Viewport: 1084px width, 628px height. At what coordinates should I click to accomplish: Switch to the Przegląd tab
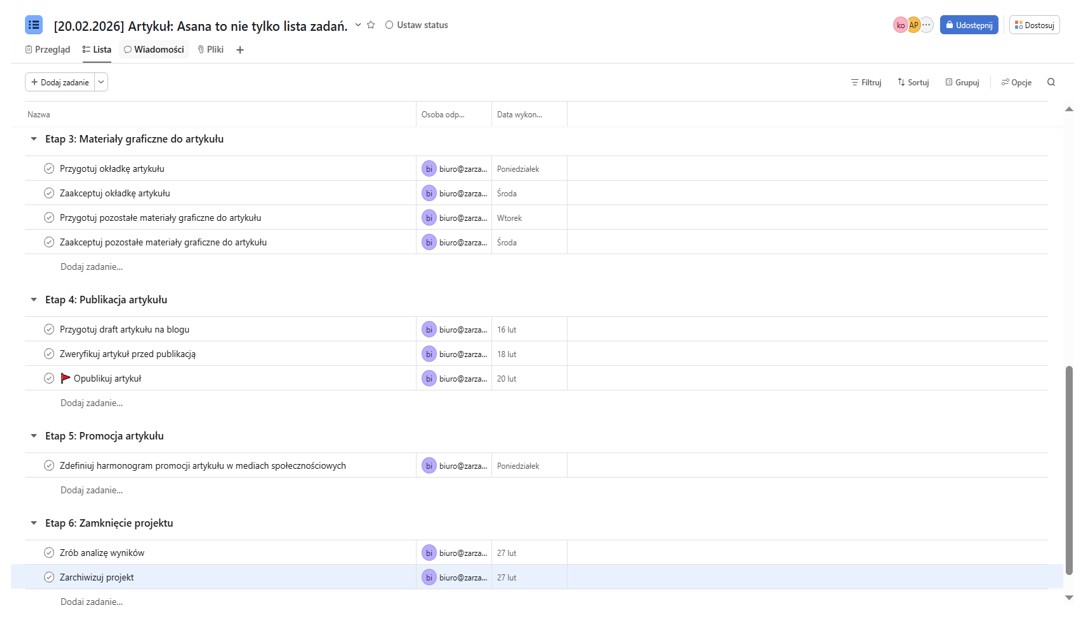(48, 50)
